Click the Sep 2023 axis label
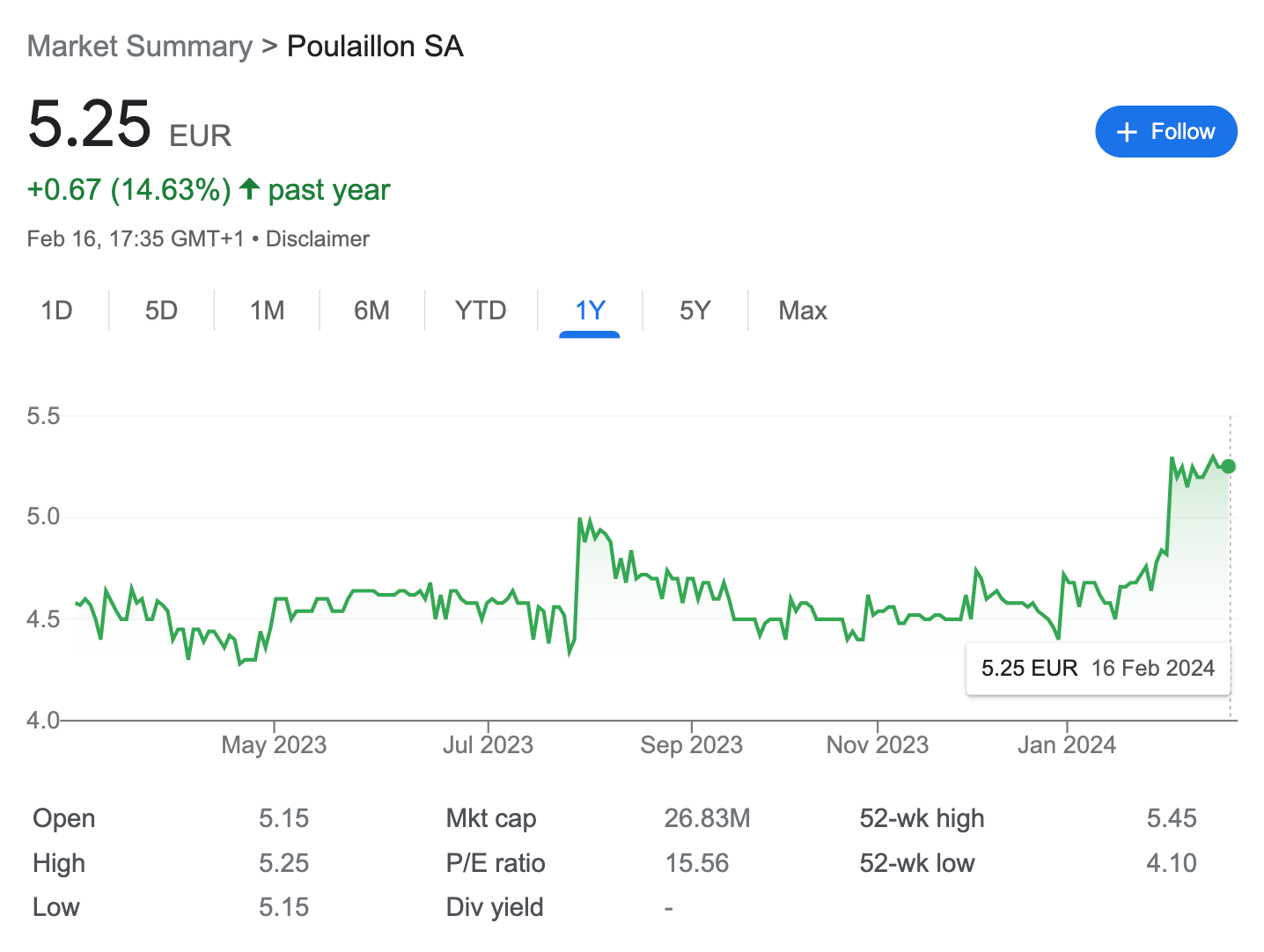 point(692,745)
